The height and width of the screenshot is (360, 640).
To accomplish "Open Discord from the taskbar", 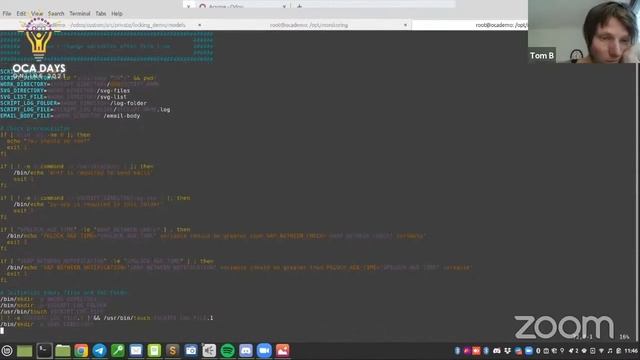I will [246, 351].
